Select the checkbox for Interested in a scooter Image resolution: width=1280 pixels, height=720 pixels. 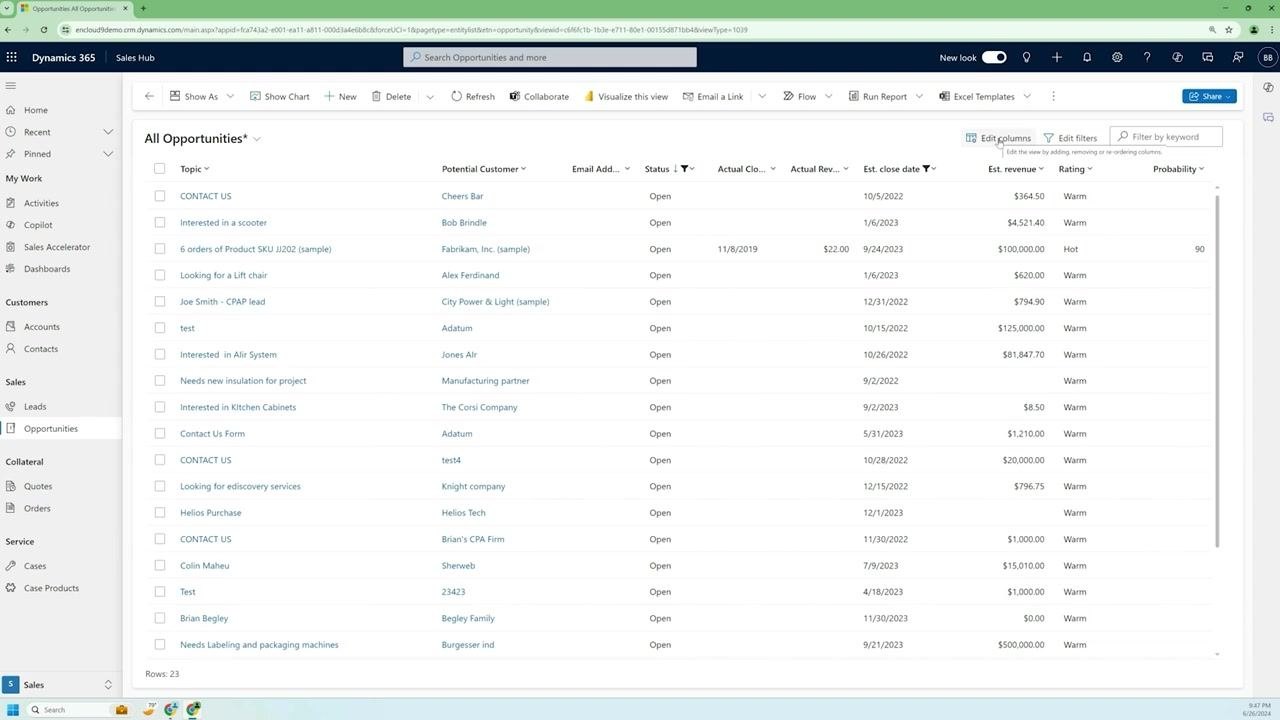pos(160,222)
